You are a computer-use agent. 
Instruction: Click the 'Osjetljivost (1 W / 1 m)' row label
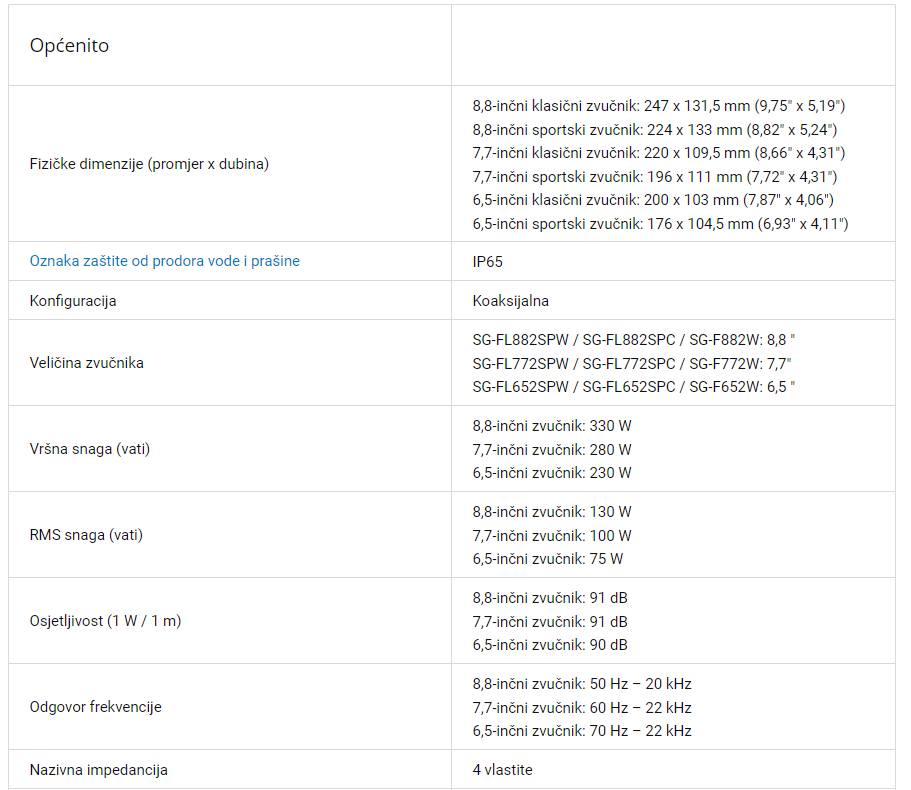tap(105, 621)
